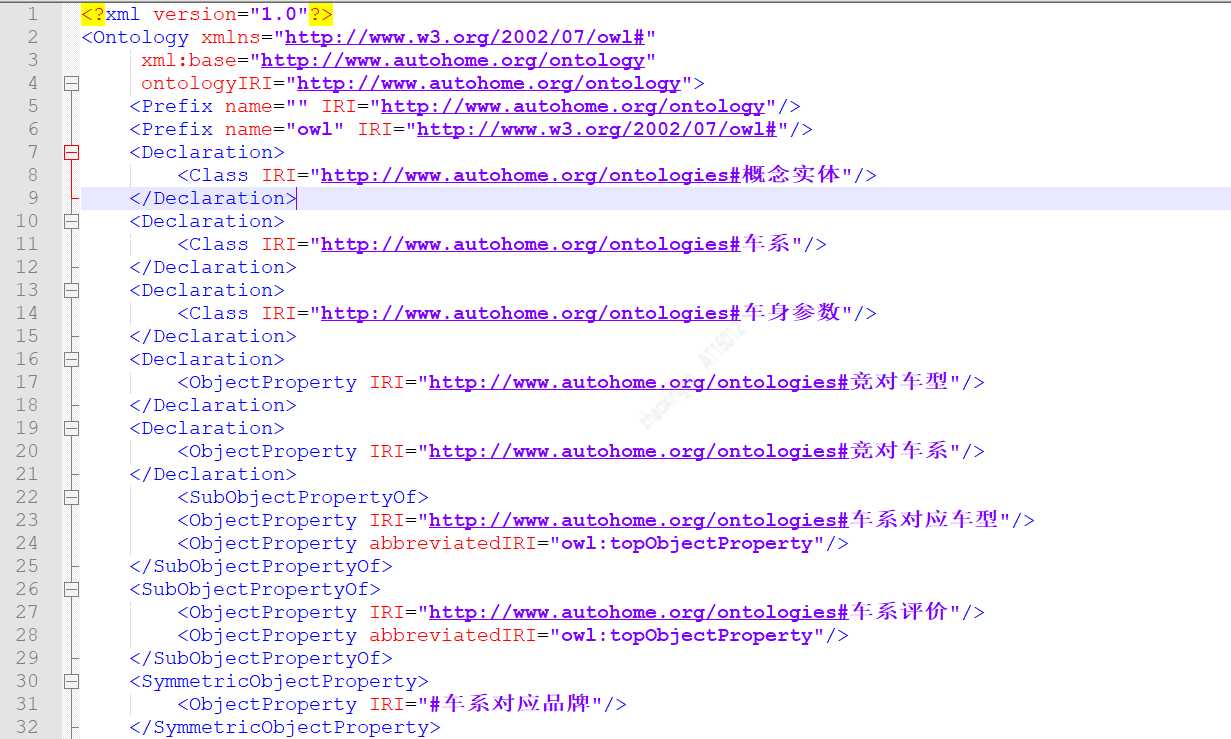Select line number 32 in the margin
Image resolution: width=1231 pixels, height=739 pixels.
tap(27, 728)
